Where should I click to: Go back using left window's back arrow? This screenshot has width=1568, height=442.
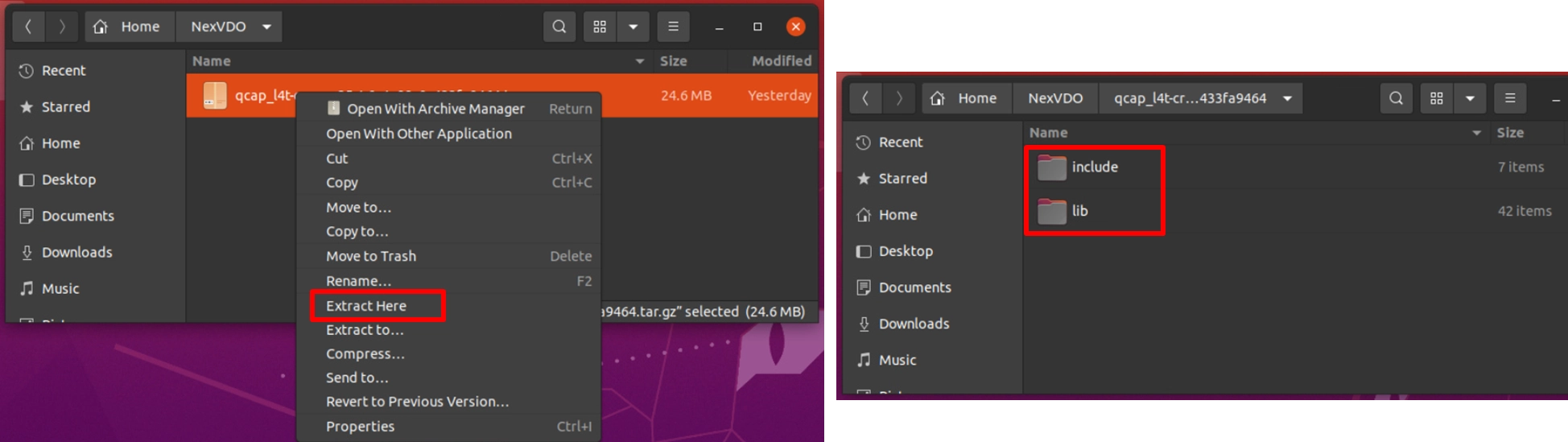tap(28, 27)
